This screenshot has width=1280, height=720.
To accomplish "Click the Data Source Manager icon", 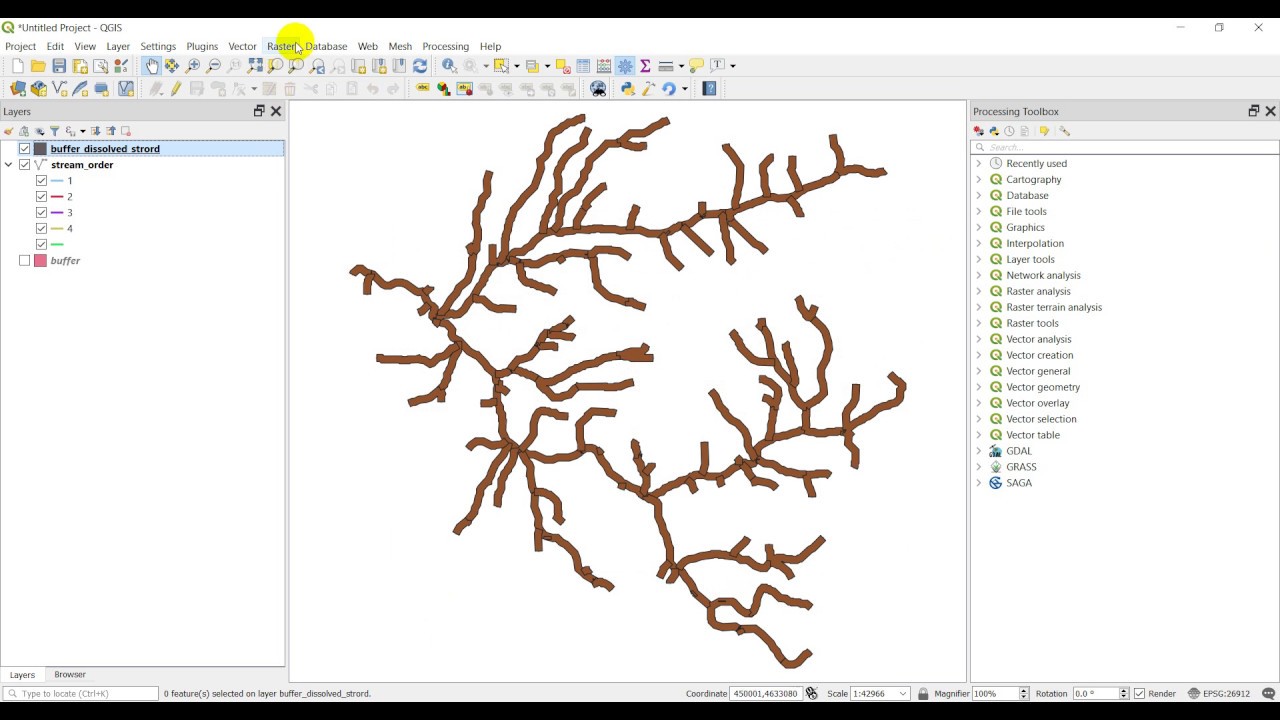I will pos(17,89).
